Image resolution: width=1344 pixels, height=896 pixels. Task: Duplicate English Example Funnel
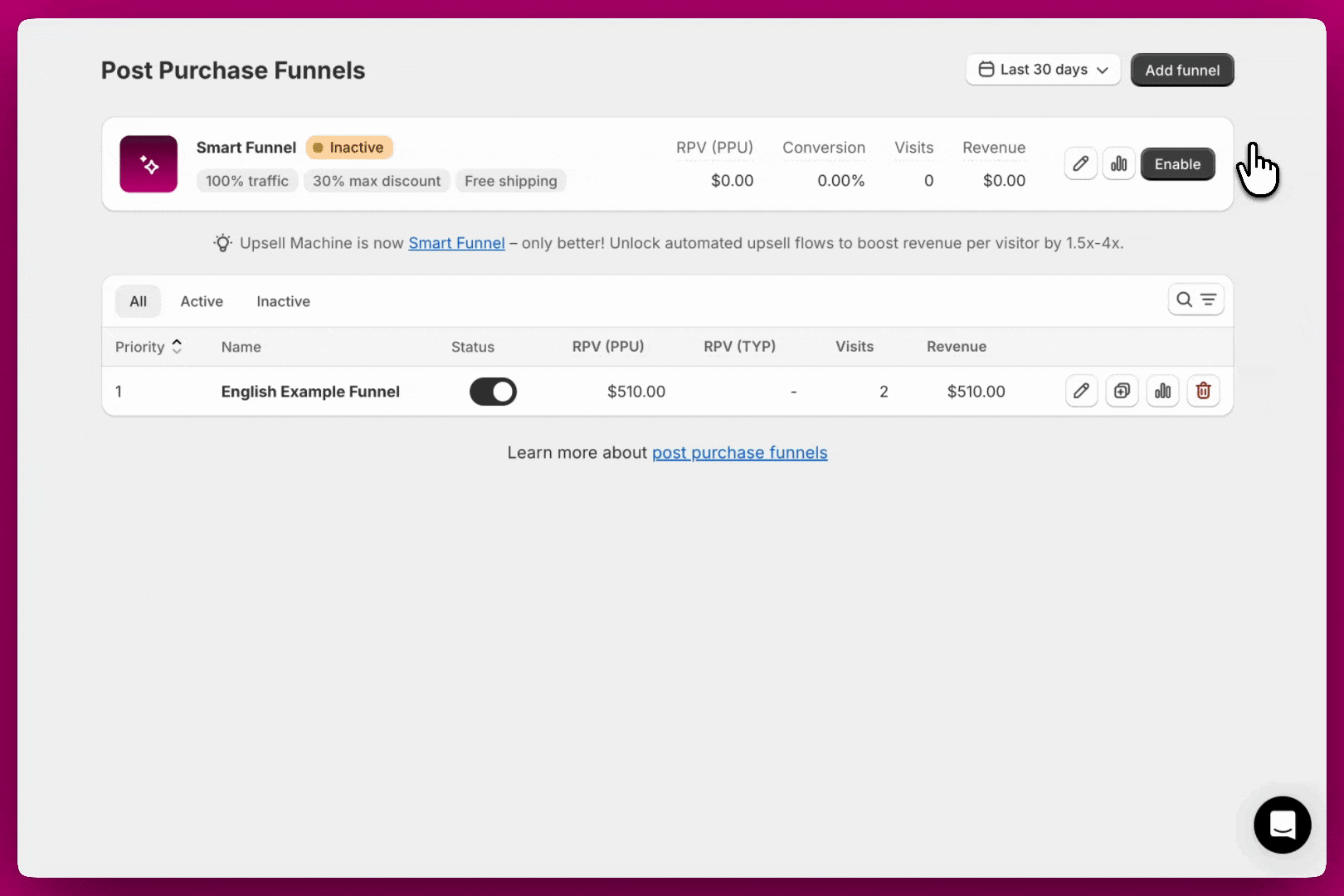point(1122,391)
